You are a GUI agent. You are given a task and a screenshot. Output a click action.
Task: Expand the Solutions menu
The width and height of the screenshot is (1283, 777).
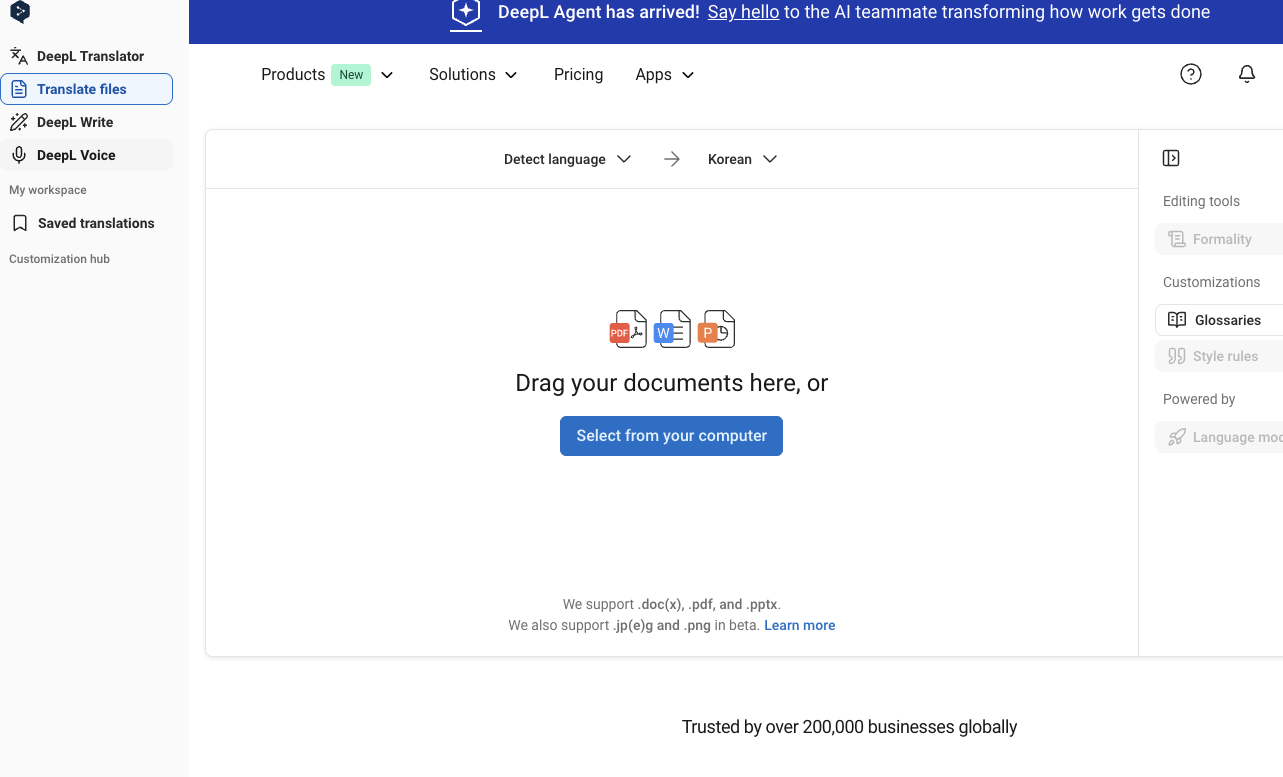point(473,75)
